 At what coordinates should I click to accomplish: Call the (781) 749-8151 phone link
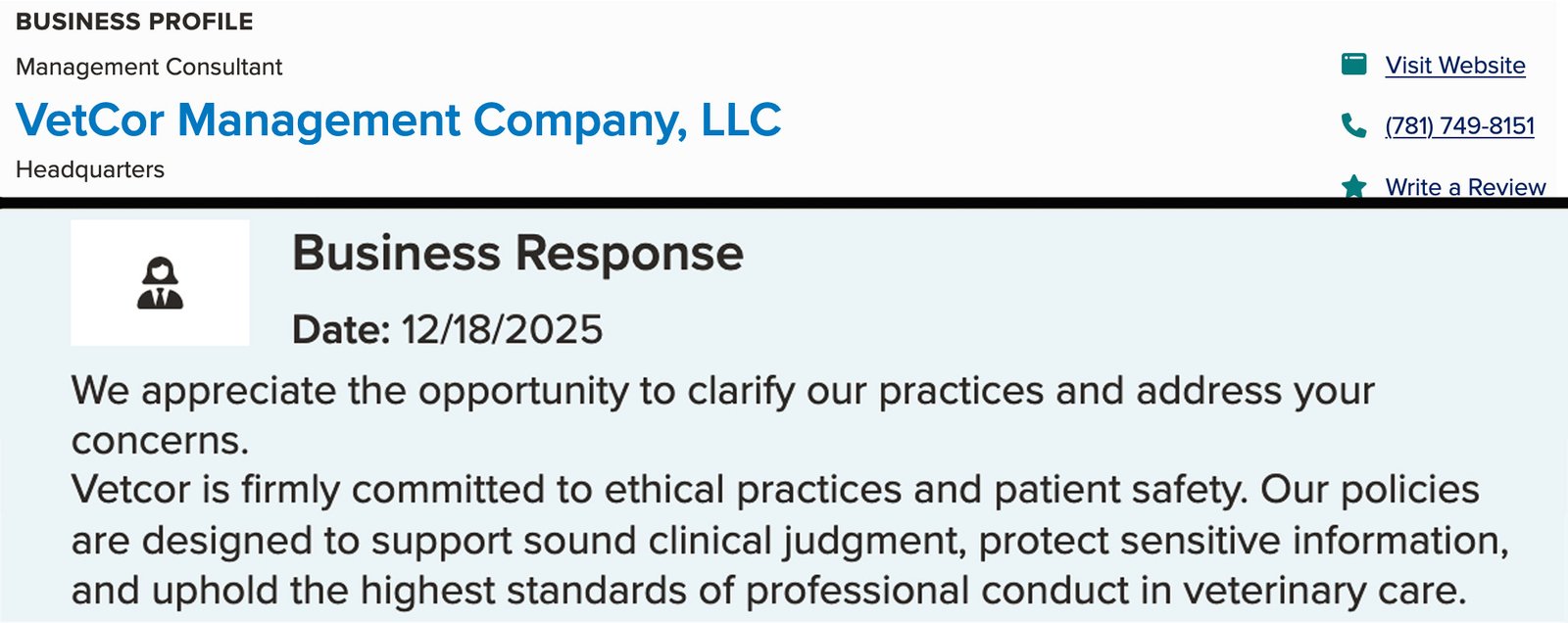pos(1459,126)
